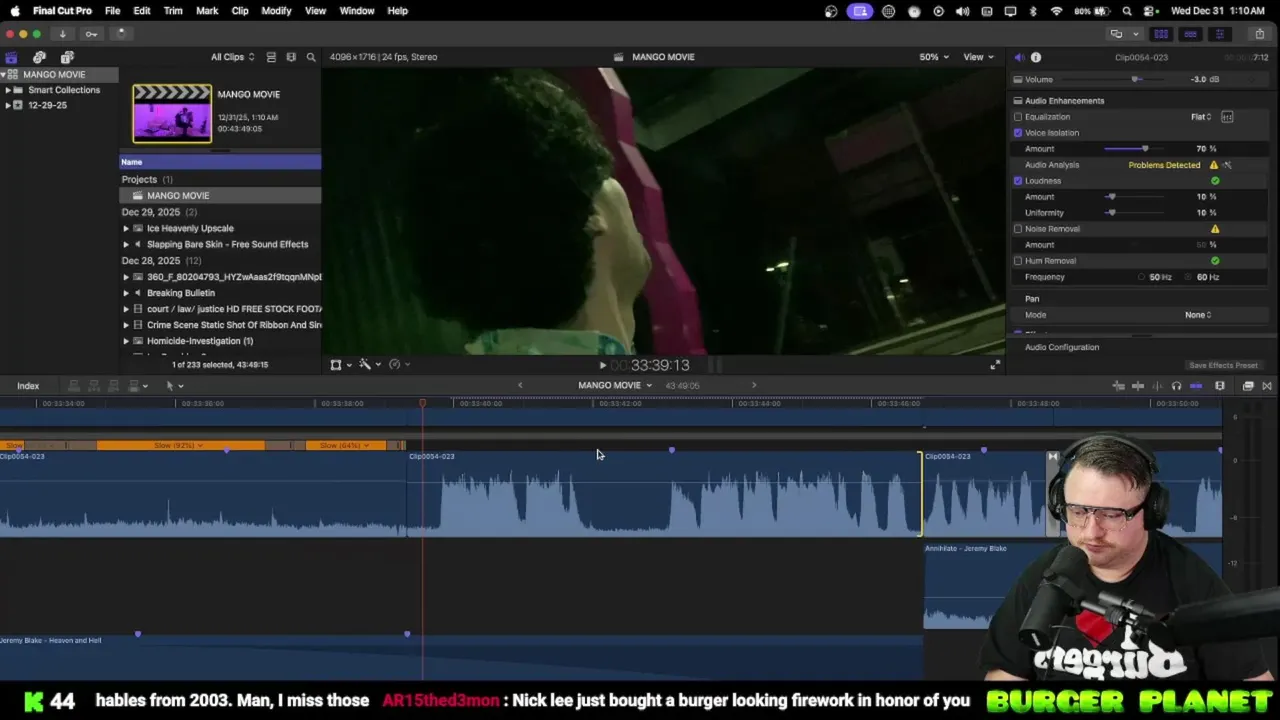Click the viewer Play button
This screenshot has width=1280, height=720.
point(602,365)
